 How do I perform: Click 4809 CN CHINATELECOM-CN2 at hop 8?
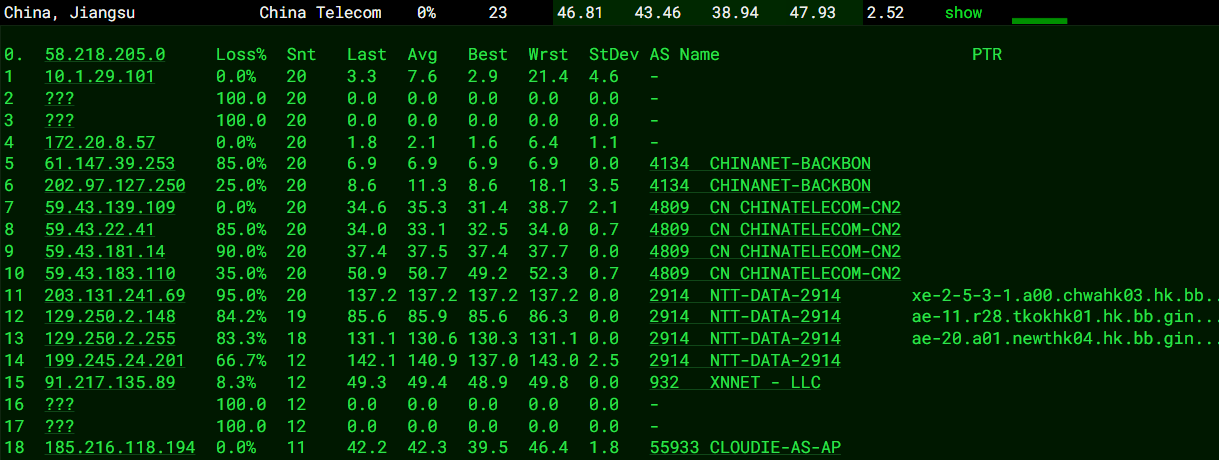pyautogui.click(x=775, y=230)
